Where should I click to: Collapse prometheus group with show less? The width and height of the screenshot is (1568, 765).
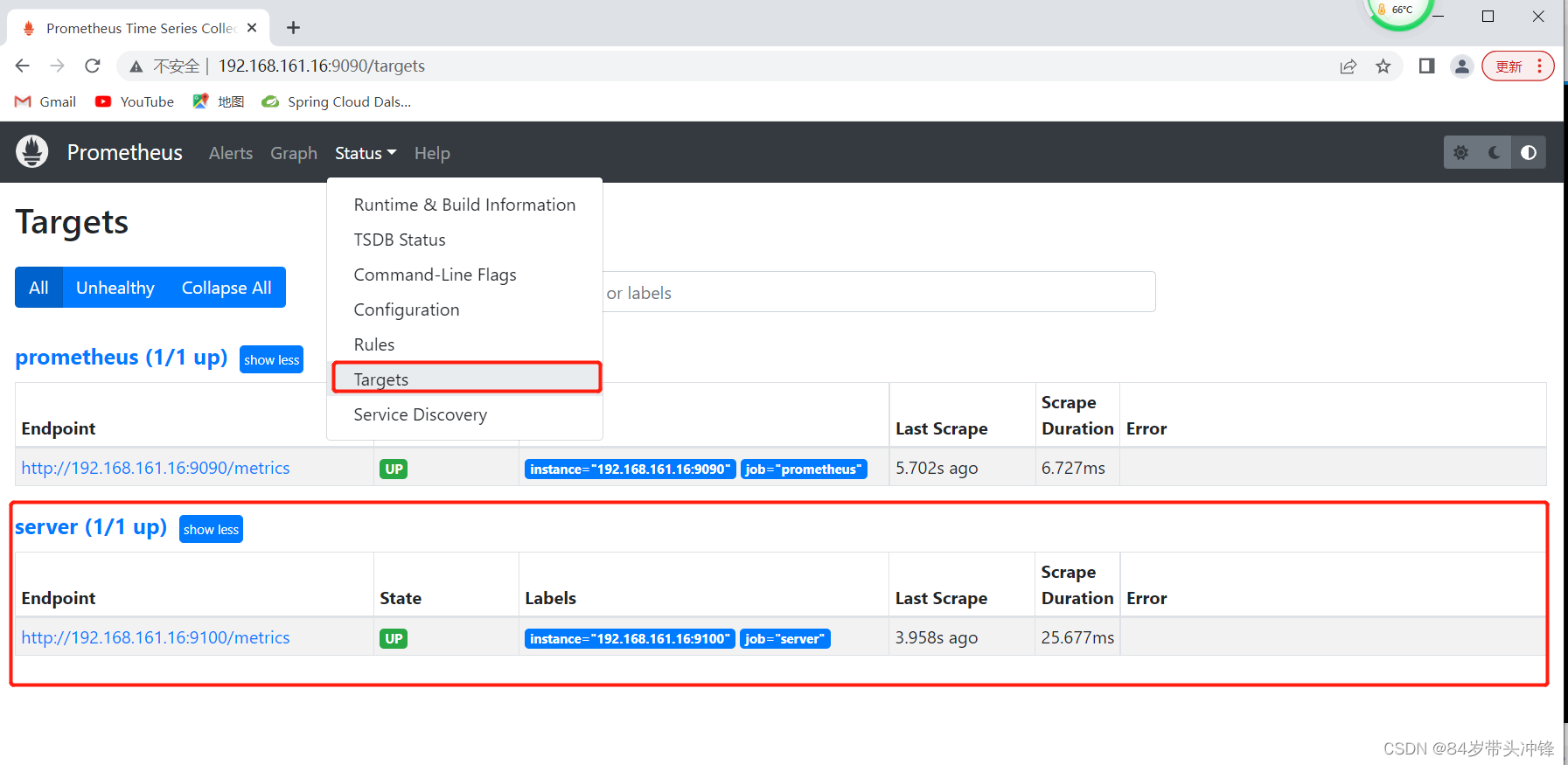(271, 359)
